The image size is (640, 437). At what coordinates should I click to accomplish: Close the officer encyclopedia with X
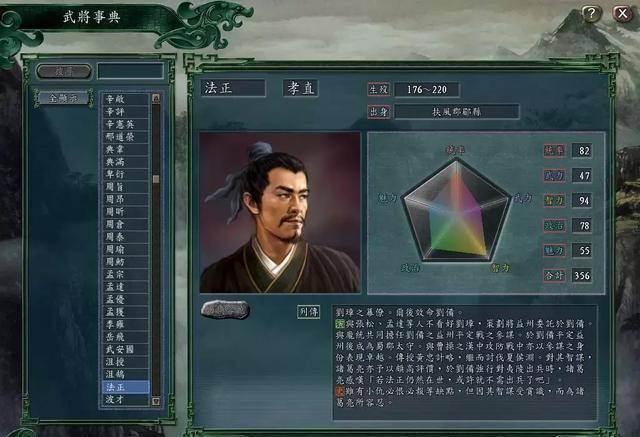[622, 14]
